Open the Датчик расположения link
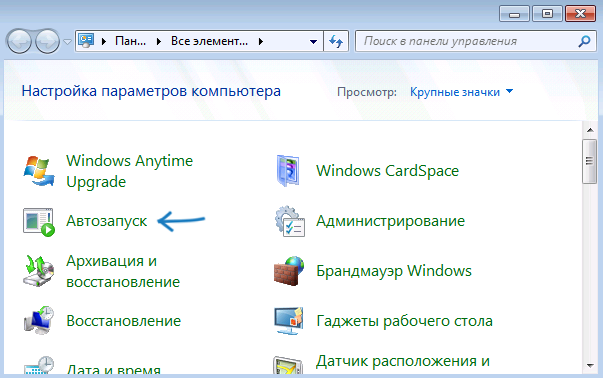The width and height of the screenshot is (603, 378). [x=403, y=361]
